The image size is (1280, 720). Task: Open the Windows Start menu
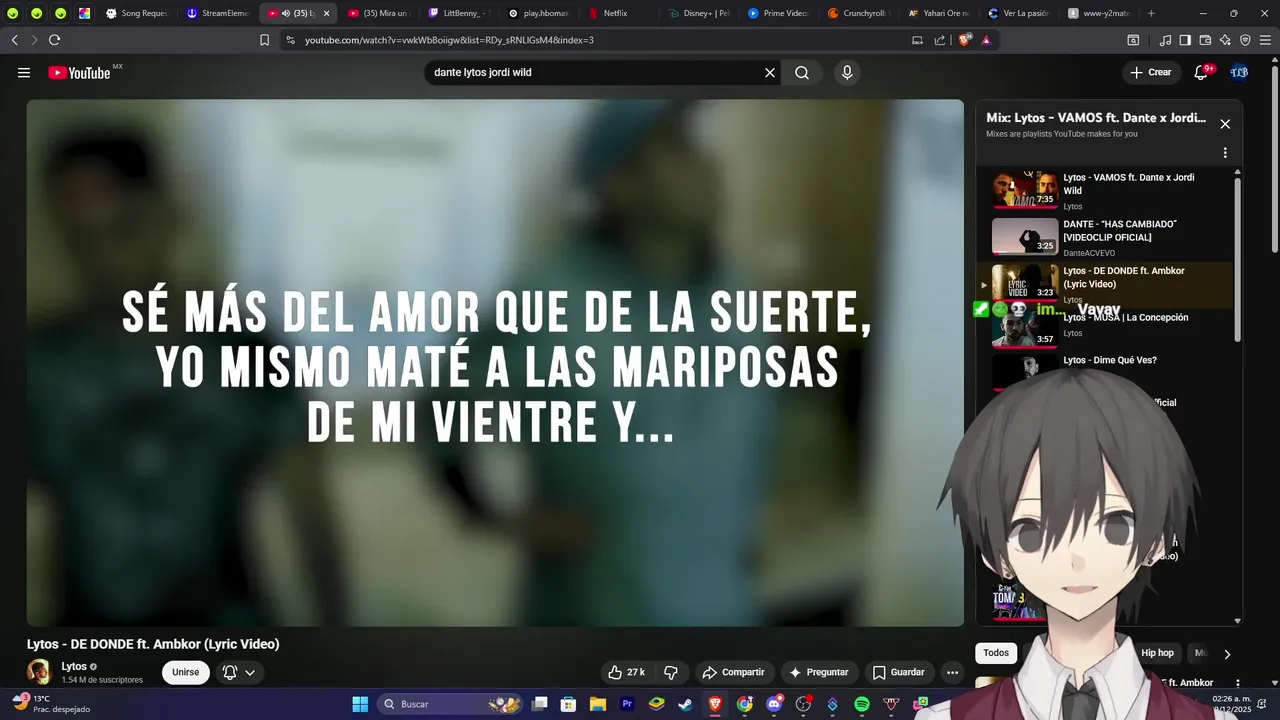point(360,704)
